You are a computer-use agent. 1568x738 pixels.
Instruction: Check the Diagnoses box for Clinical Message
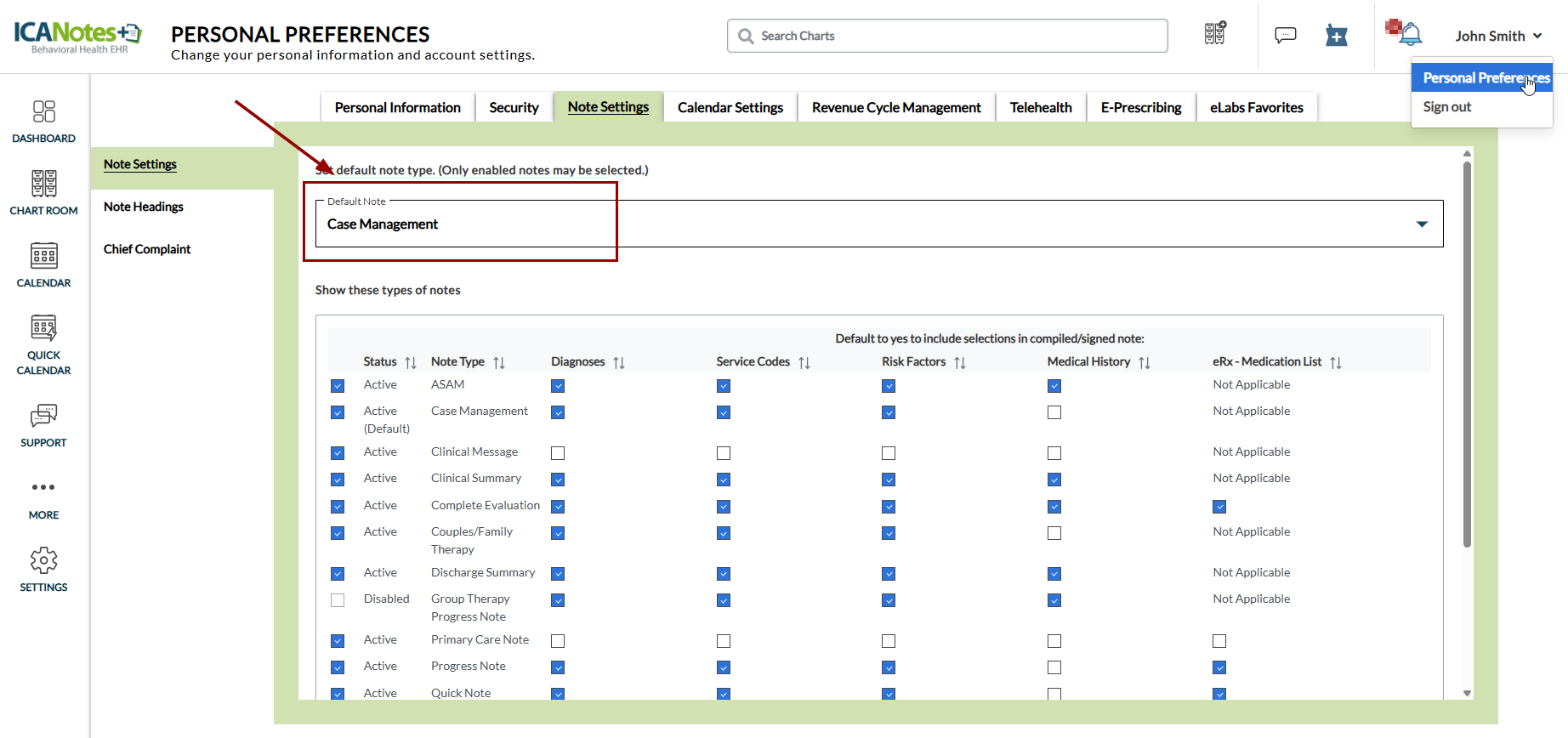[558, 453]
